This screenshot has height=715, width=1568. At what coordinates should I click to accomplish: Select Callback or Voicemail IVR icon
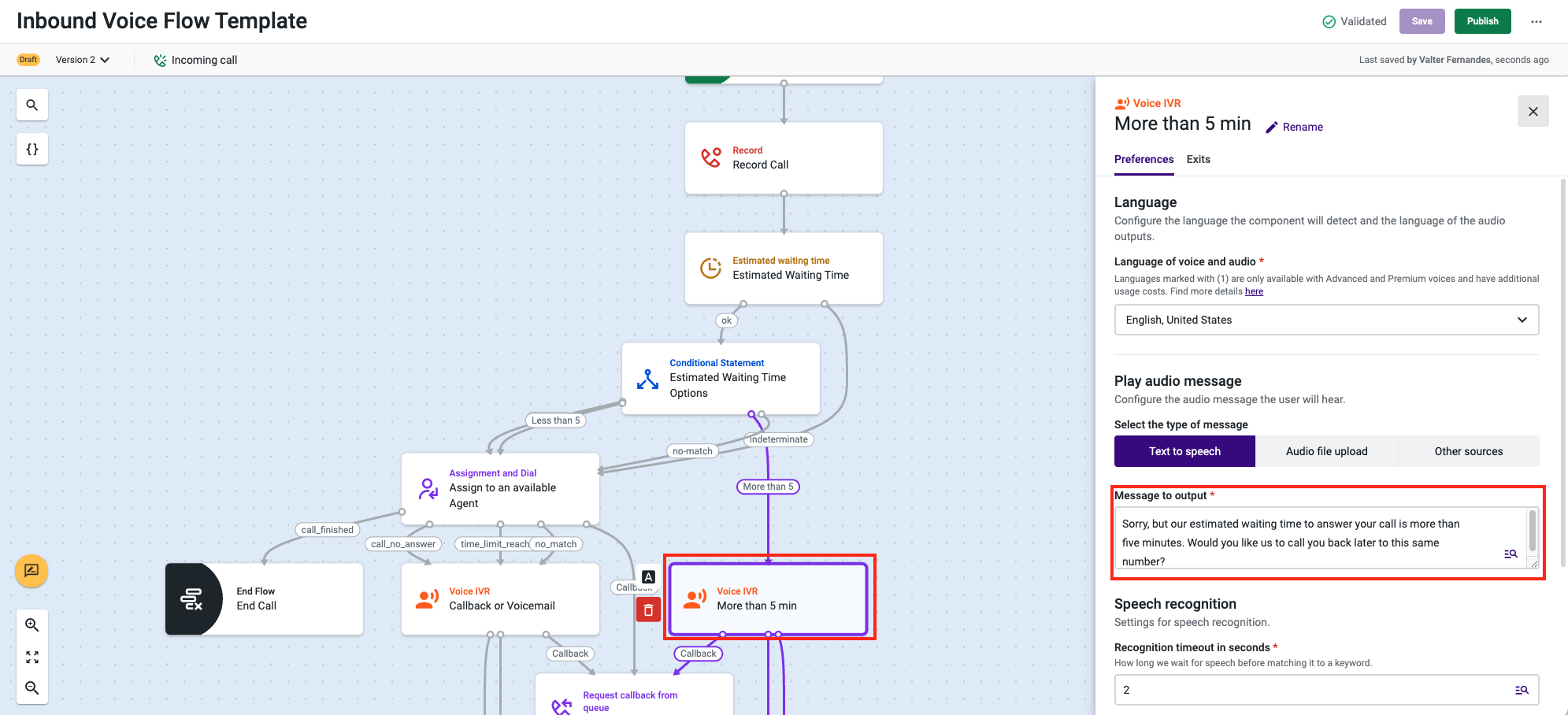pyautogui.click(x=427, y=599)
